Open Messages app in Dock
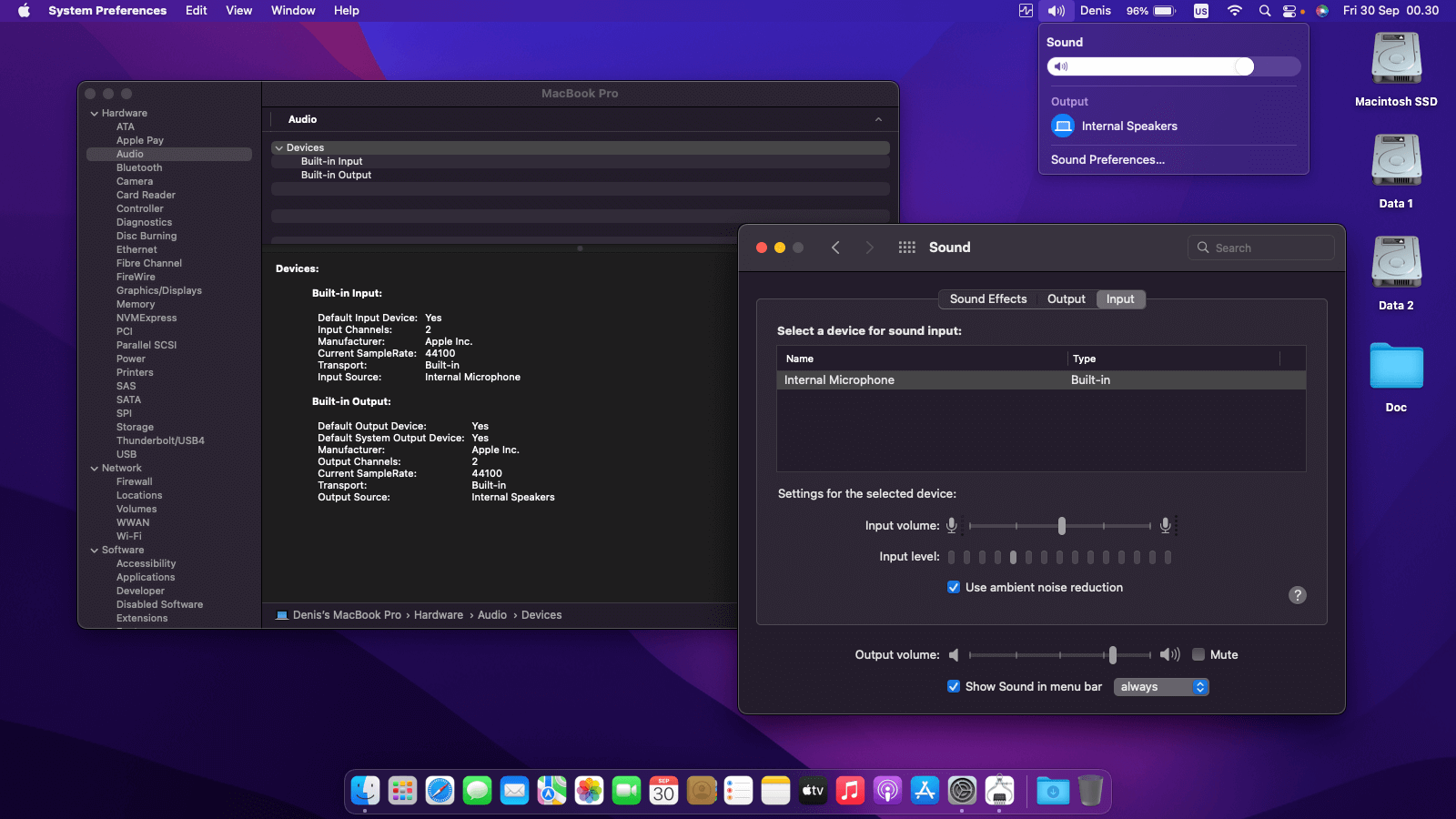 pyautogui.click(x=478, y=791)
